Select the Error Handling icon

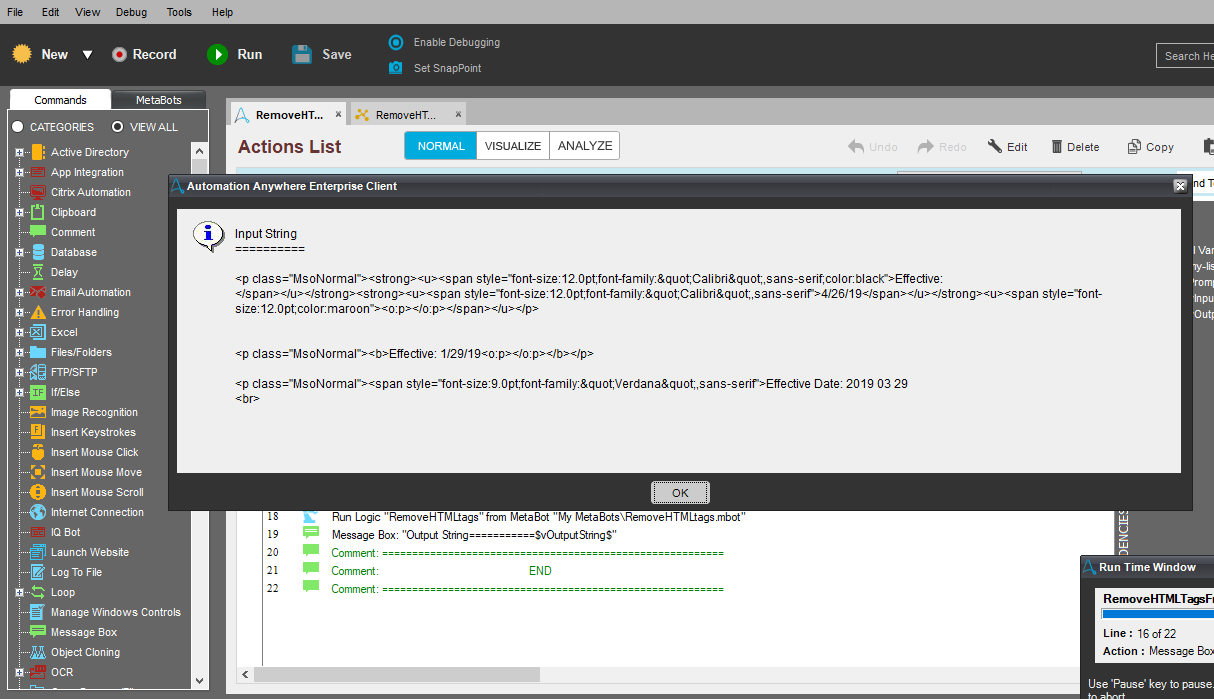[38, 312]
